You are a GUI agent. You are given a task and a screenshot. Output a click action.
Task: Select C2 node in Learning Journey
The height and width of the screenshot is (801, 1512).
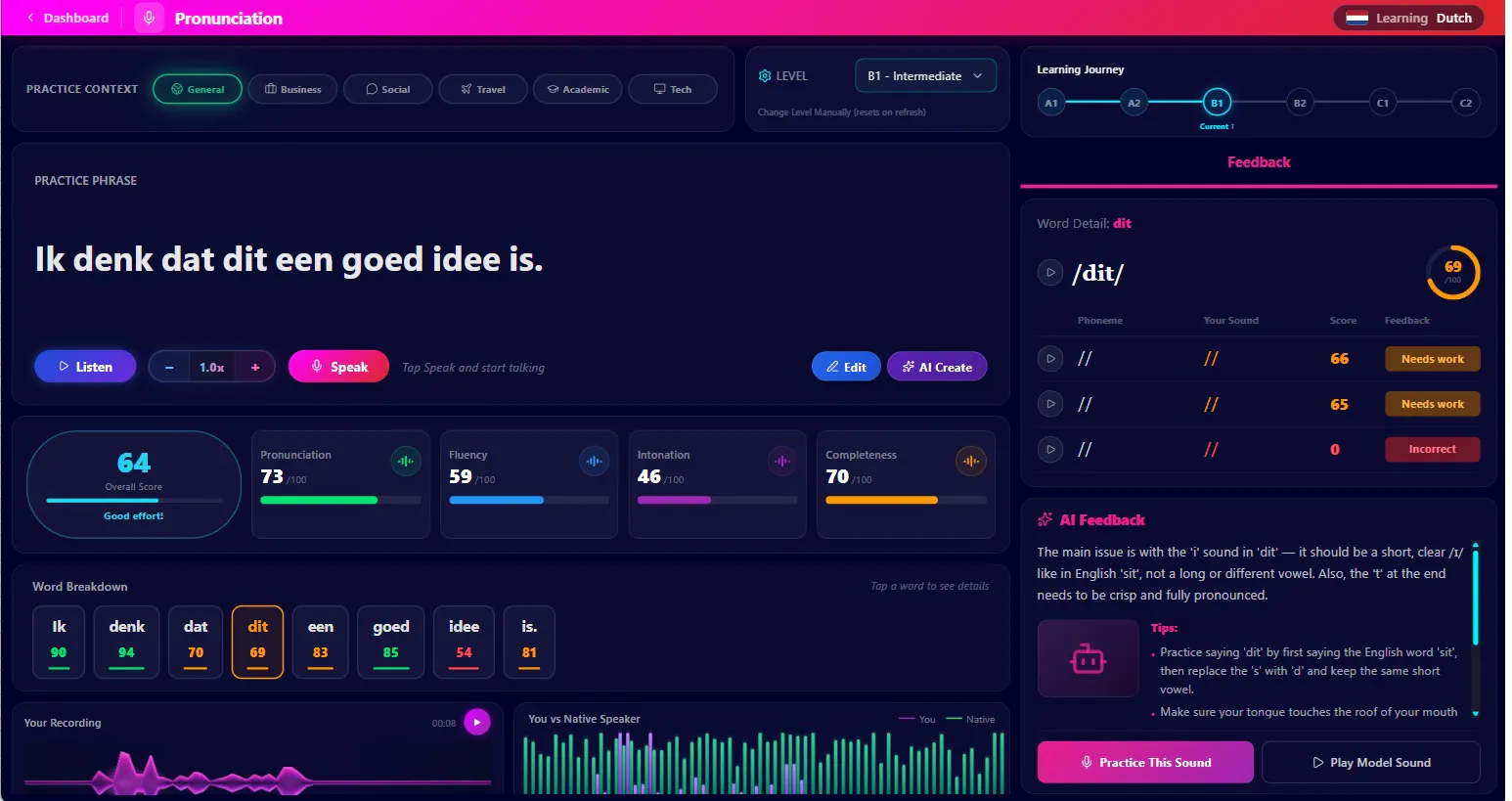pos(1465,103)
